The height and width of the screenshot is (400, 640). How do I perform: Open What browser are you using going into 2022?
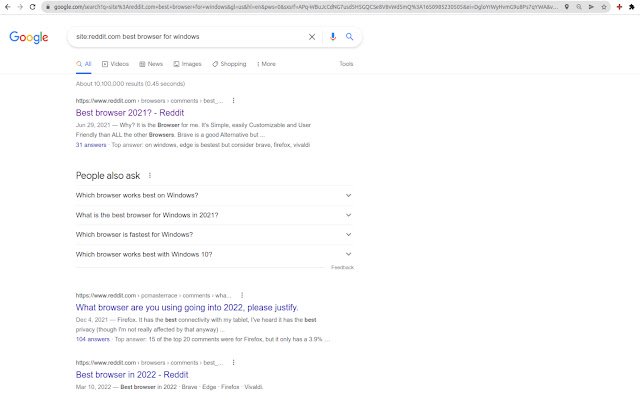[187, 307]
